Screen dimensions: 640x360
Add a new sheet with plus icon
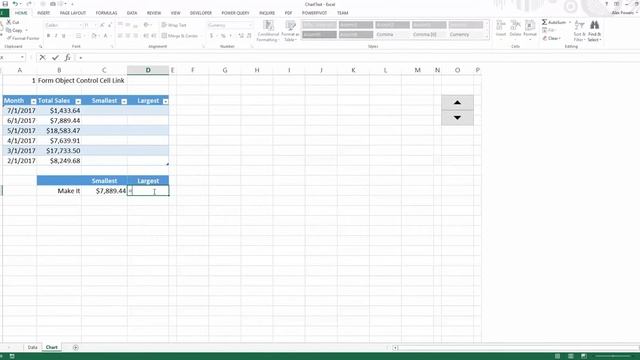click(76, 347)
